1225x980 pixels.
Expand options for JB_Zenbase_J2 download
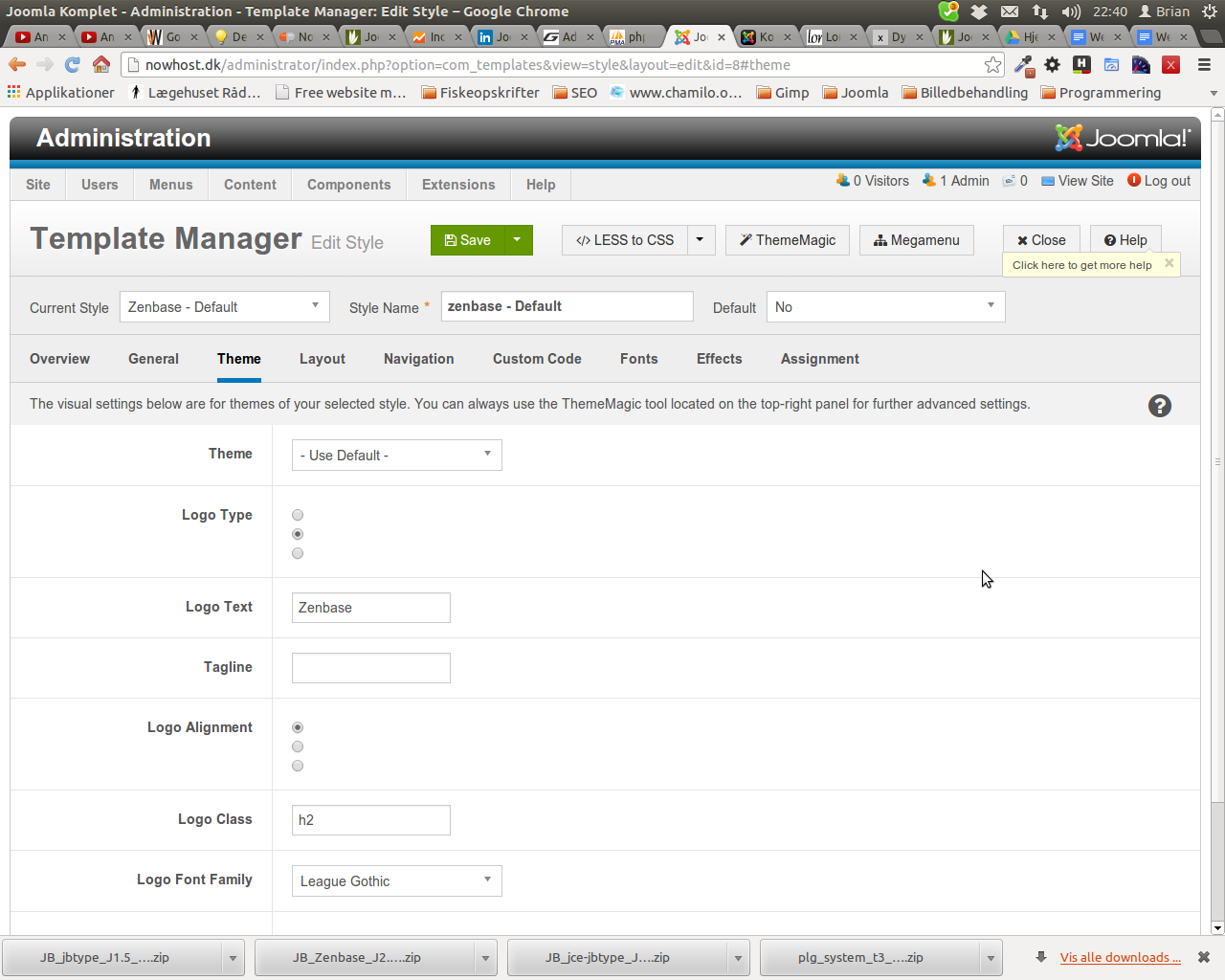(x=485, y=958)
